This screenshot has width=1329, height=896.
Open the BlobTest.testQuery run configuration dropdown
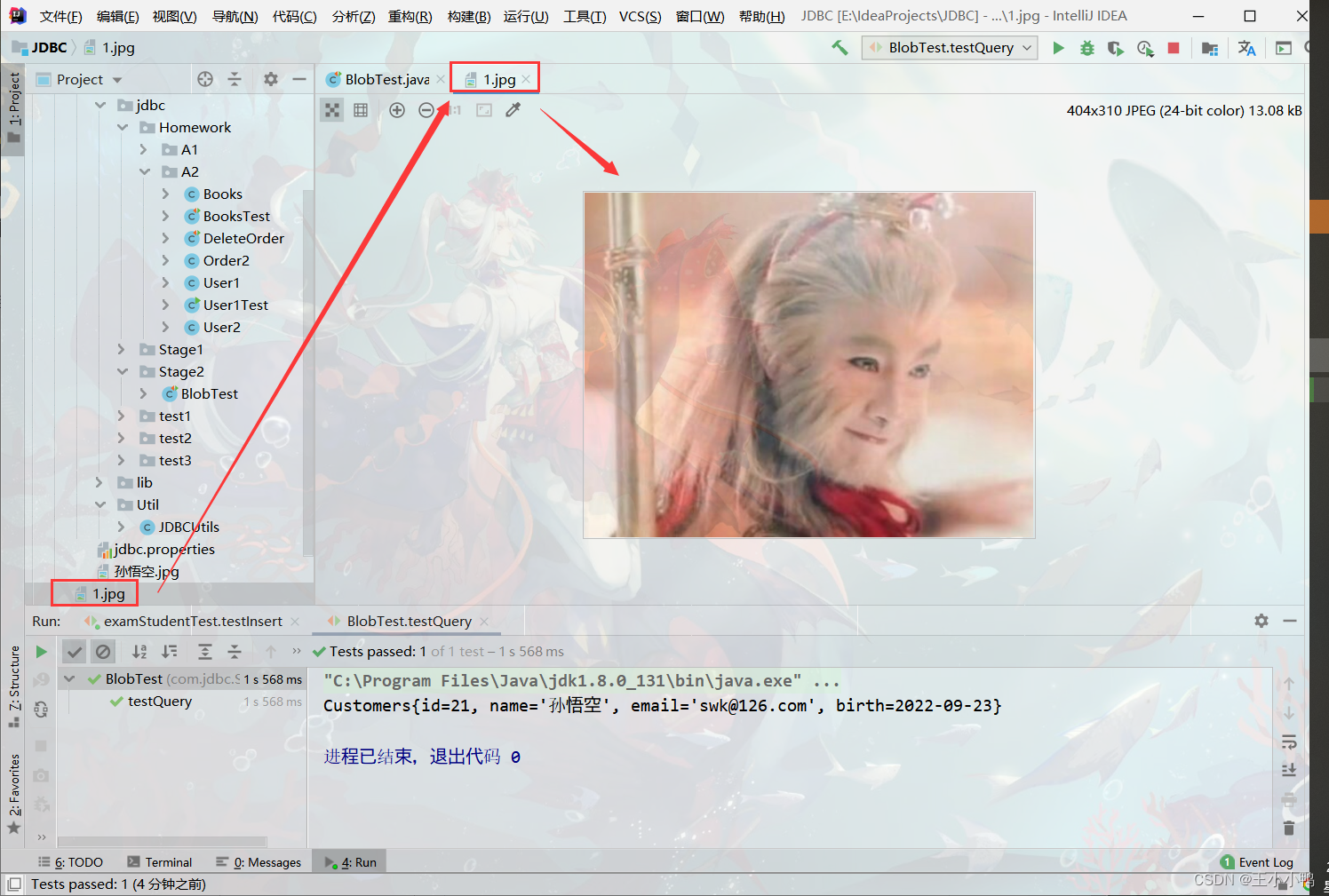950,48
